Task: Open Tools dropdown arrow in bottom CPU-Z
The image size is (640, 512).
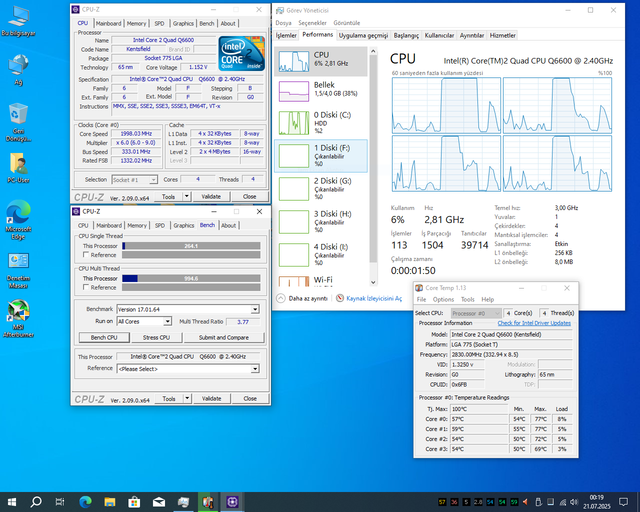Action: click(x=187, y=398)
